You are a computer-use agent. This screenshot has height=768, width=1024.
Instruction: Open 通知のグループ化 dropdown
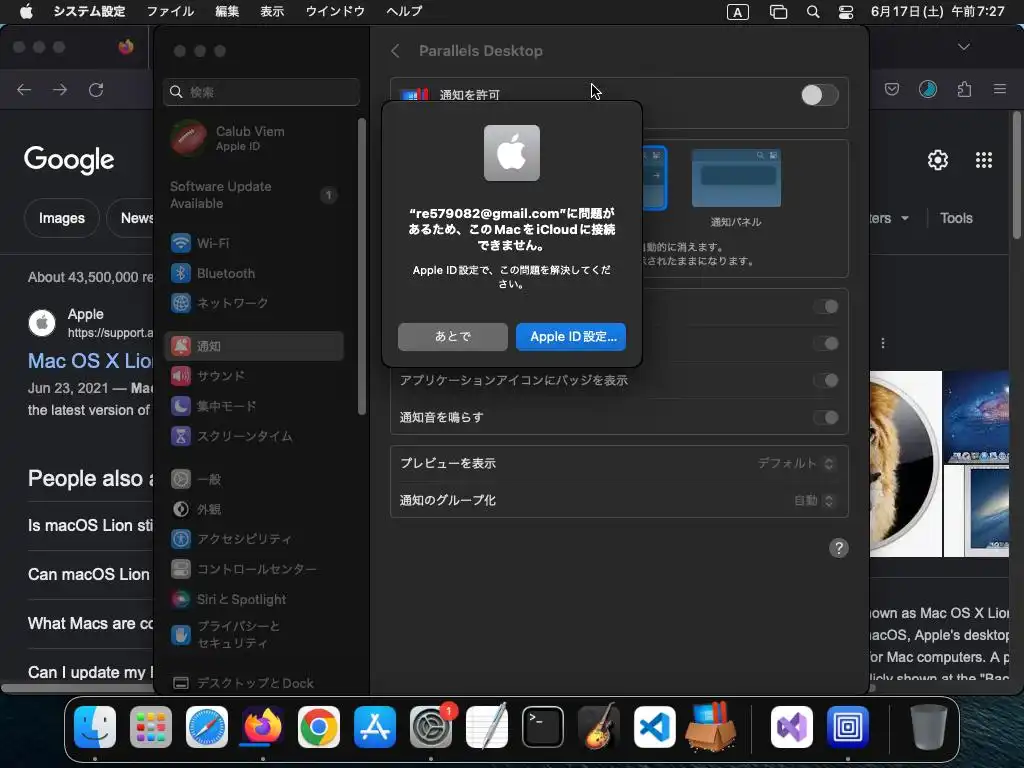[x=814, y=500]
